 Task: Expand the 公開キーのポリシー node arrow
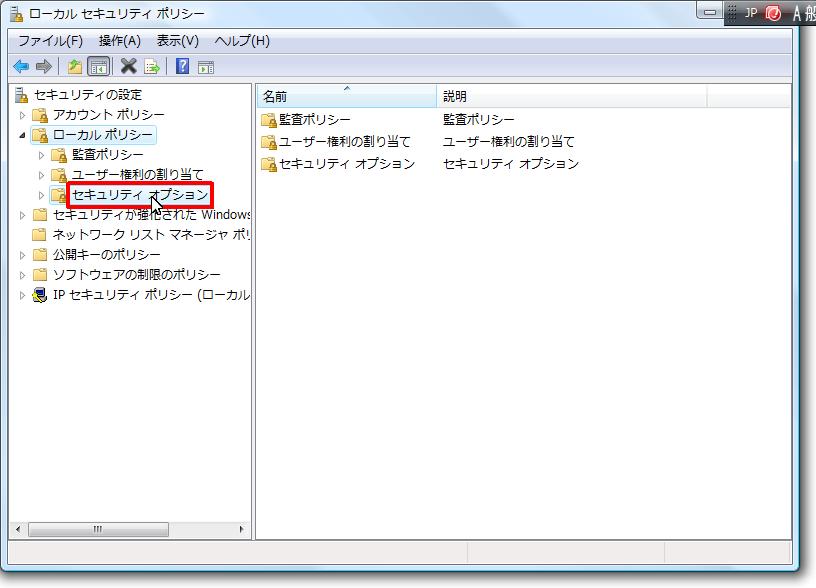[23, 255]
